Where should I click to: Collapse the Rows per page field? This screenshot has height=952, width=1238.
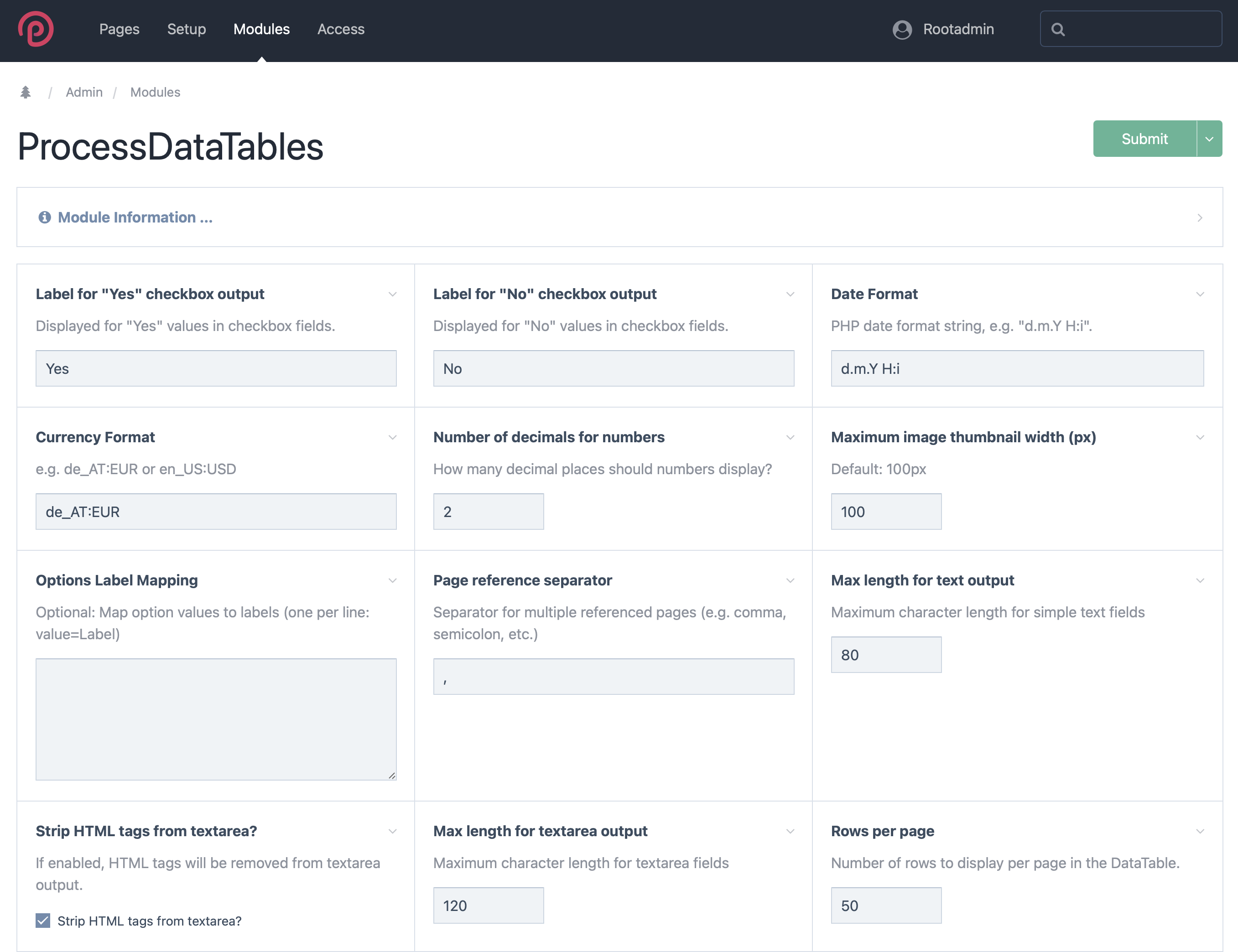pos(1199,831)
